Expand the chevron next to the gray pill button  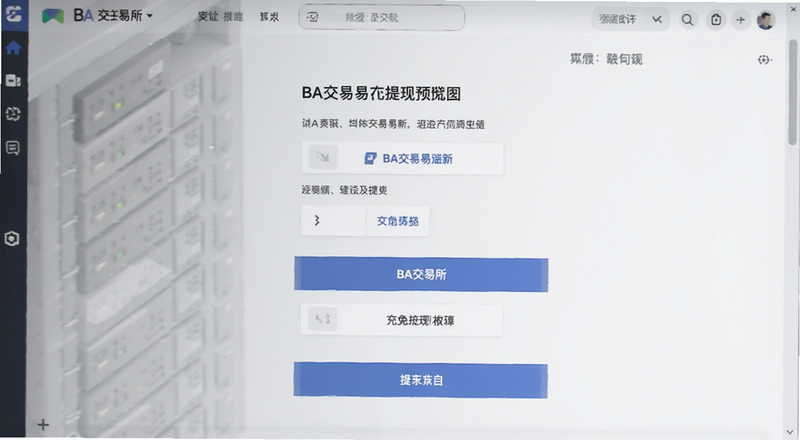(657, 19)
